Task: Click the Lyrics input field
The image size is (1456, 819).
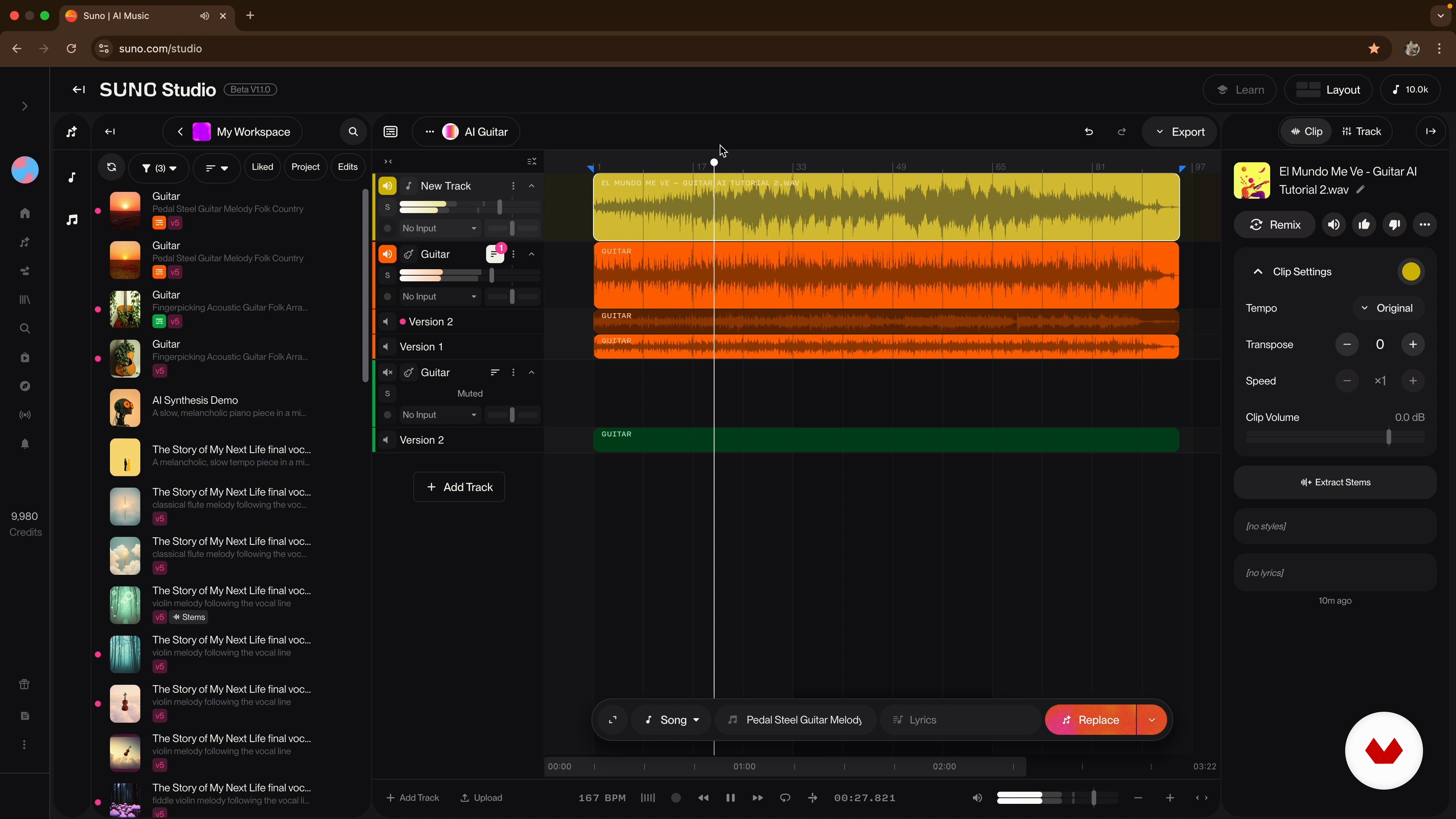Action: (961, 720)
